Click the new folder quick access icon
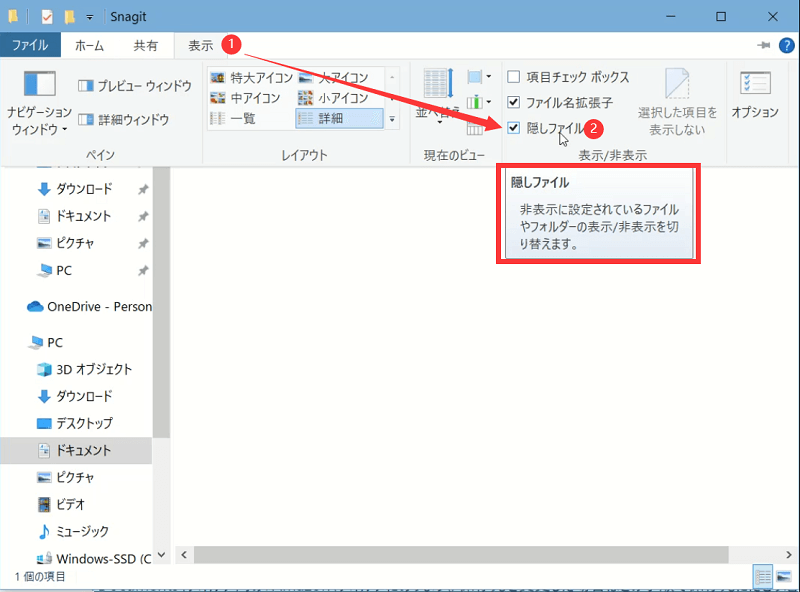800x592 pixels. (x=69, y=17)
